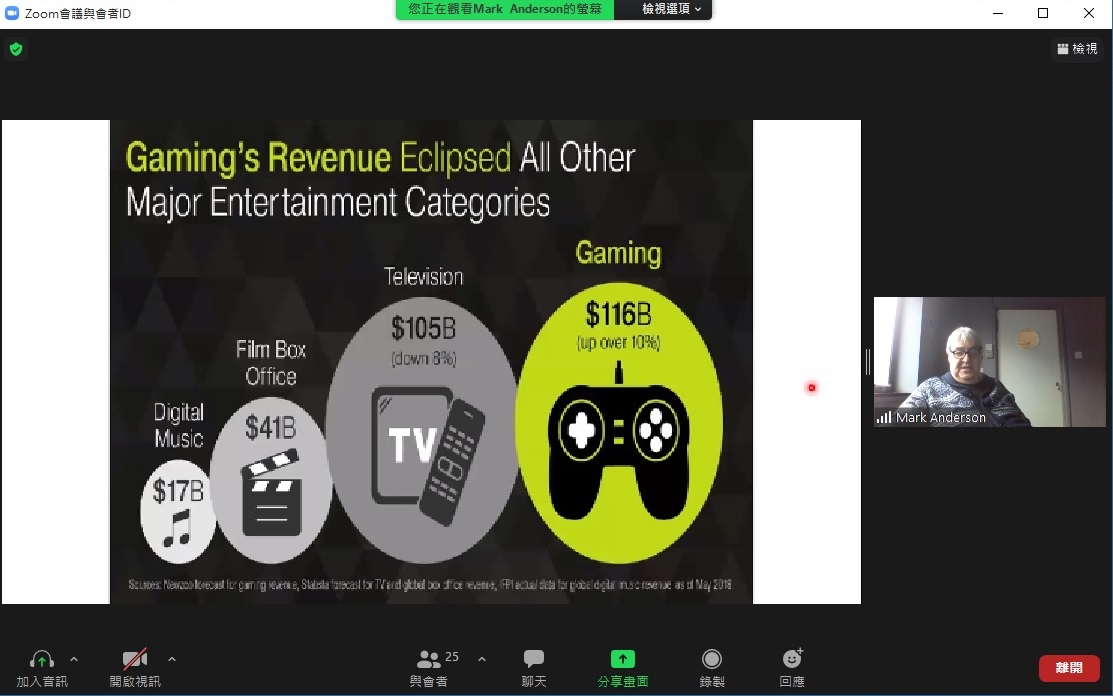Expand audio options chevron
Image resolution: width=1113 pixels, height=696 pixels.
(x=73, y=659)
